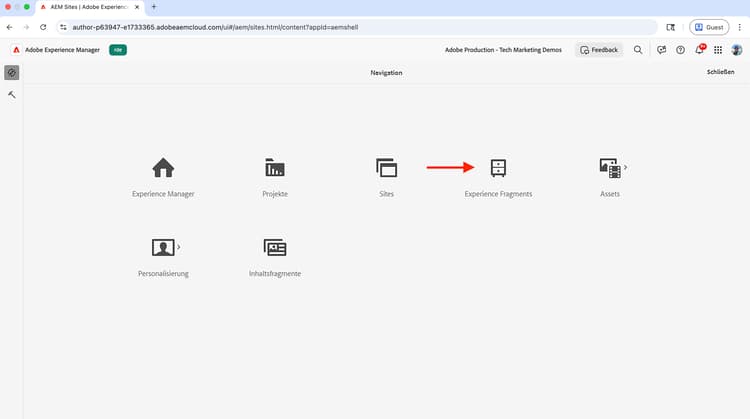Click Adobe Production - Tech Marketing Demos
The image size is (750, 419).
tap(503, 50)
